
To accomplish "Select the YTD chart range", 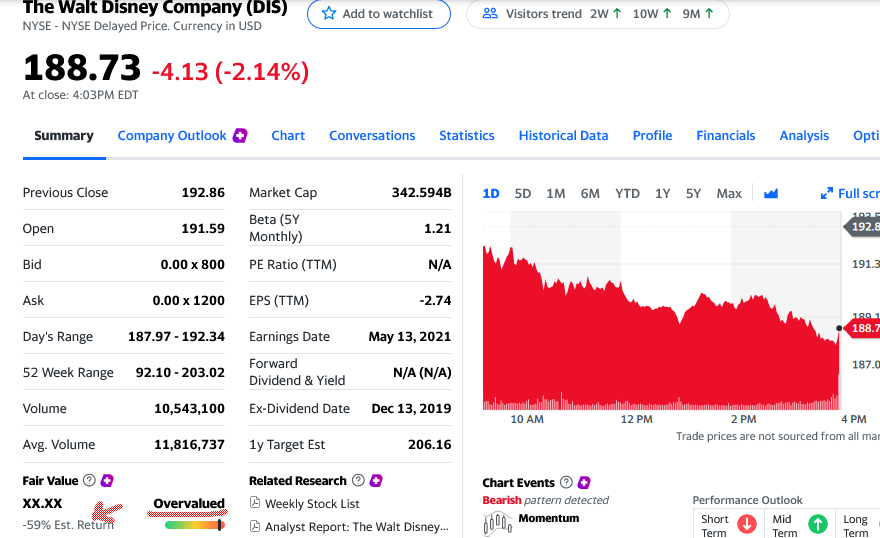I will [627, 194].
